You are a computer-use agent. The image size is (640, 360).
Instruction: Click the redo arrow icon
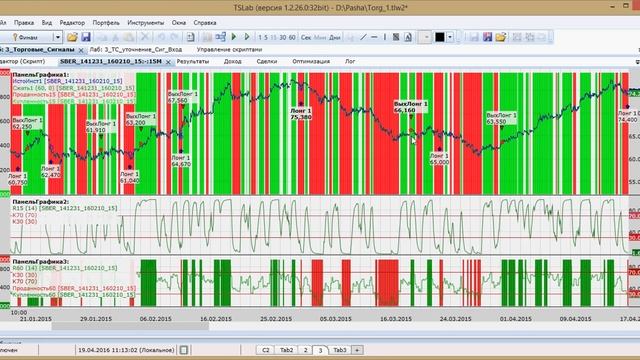[x=174, y=37]
